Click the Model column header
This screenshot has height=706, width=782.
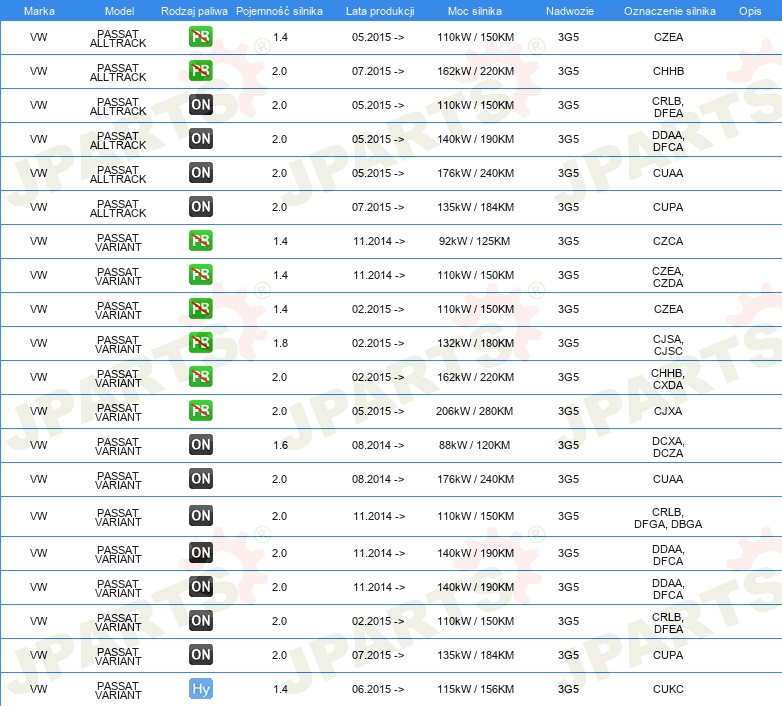pyautogui.click(x=119, y=11)
